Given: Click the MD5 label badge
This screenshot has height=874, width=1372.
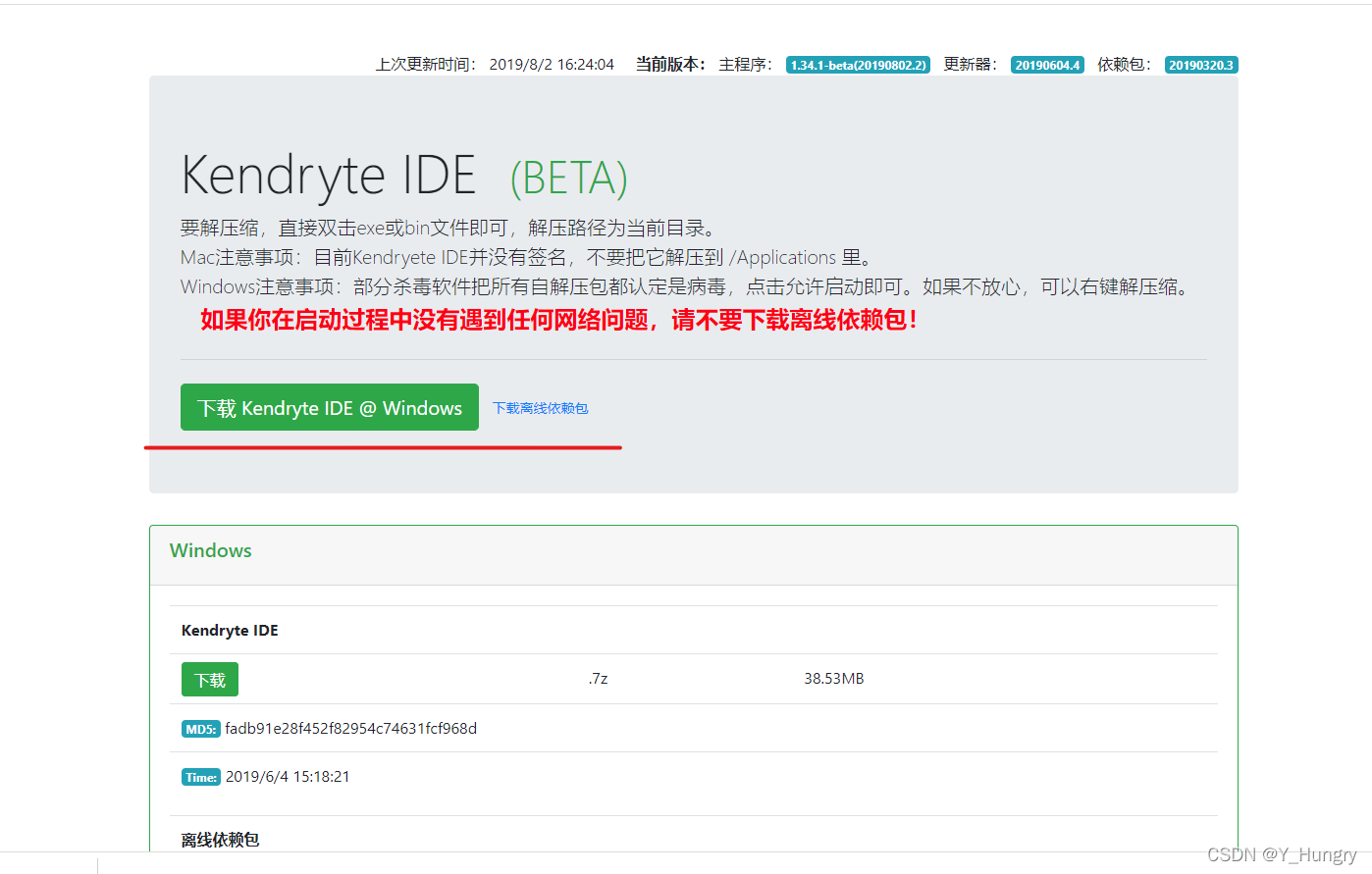Looking at the screenshot, I should click(201, 729).
